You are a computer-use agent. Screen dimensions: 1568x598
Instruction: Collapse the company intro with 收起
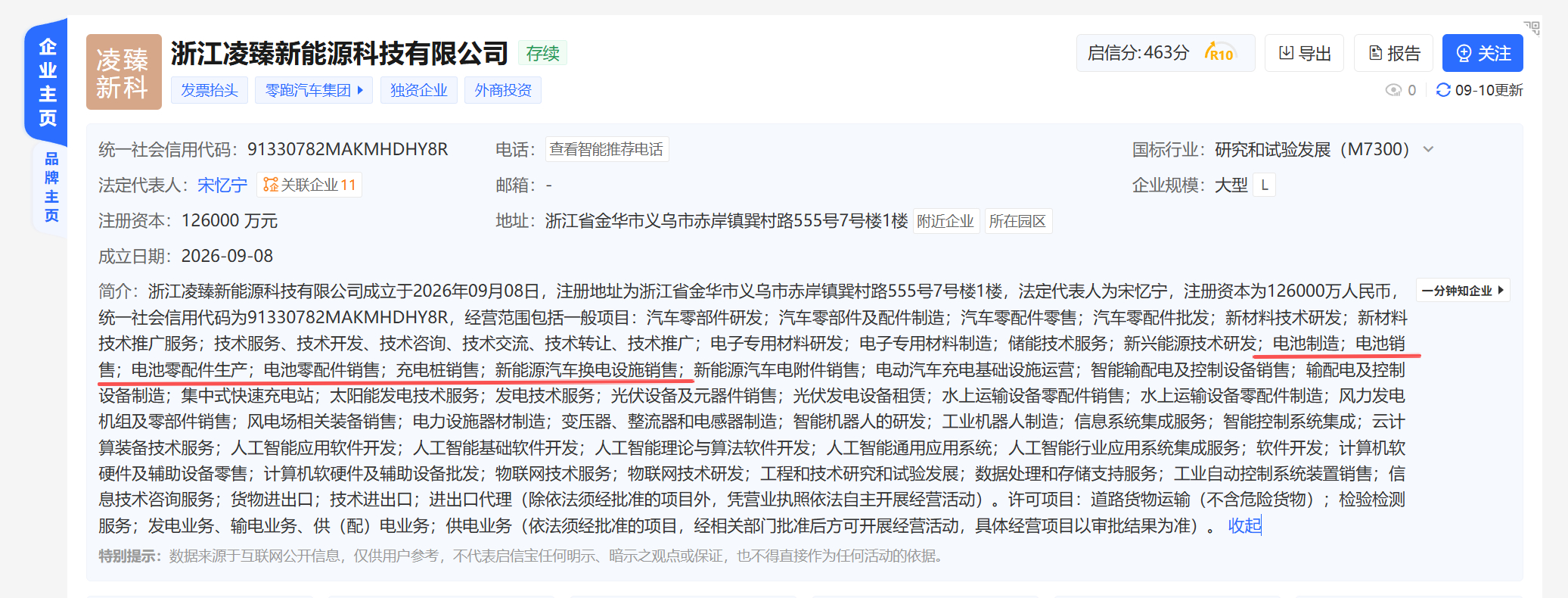1244,525
